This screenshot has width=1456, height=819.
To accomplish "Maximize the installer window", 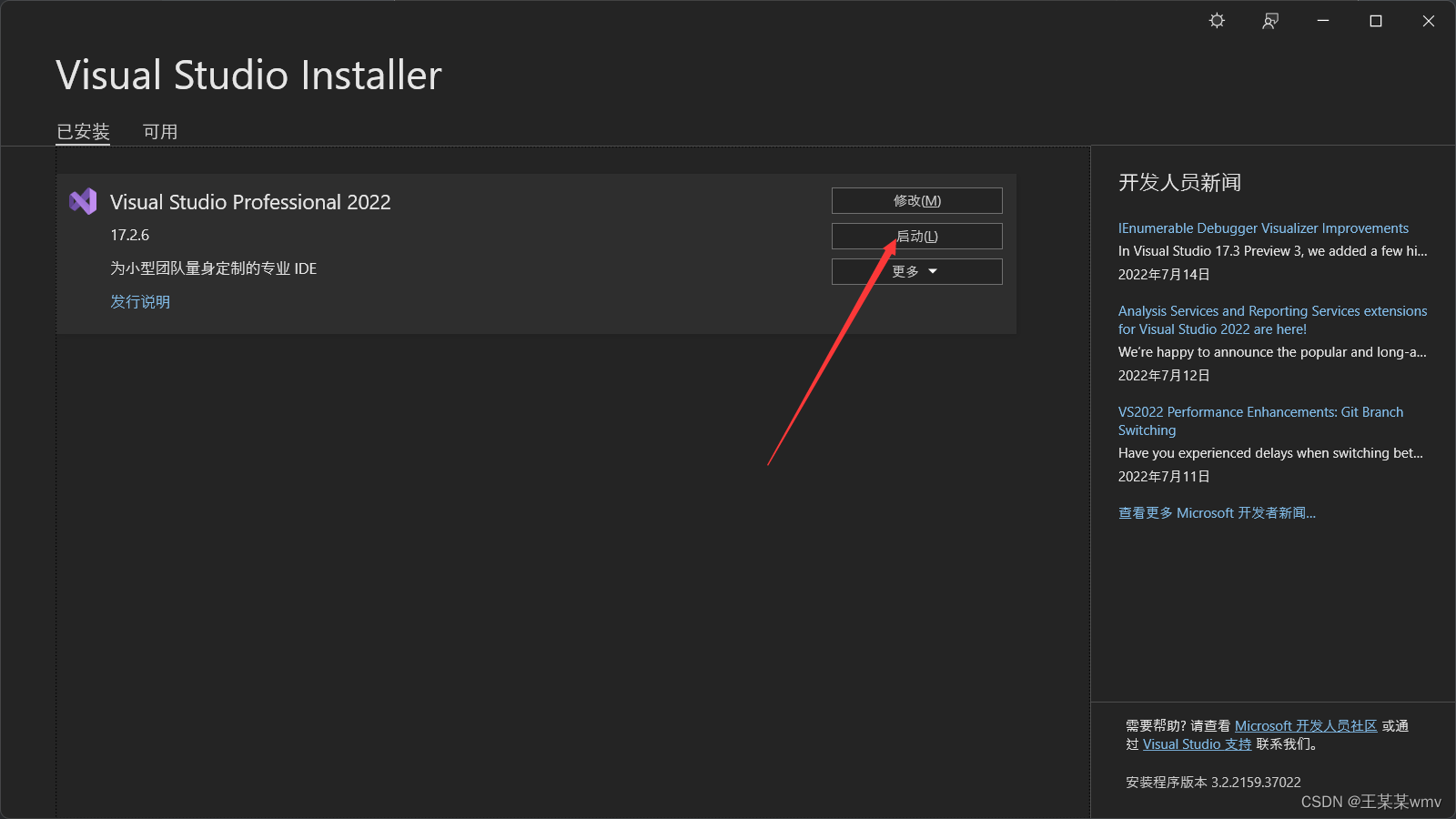I will pyautogui.click(x=1375, y=20).
